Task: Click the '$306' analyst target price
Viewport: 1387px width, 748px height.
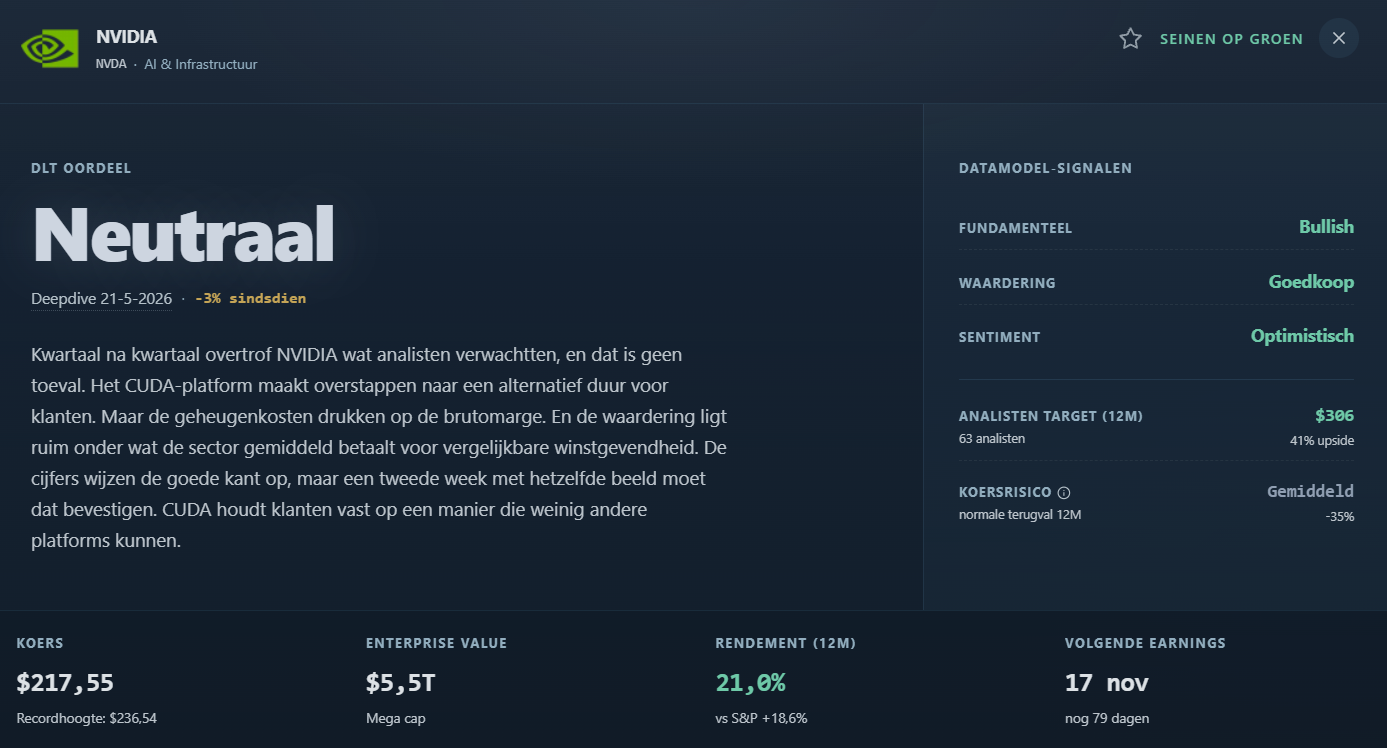Action: click(1334, 415)
